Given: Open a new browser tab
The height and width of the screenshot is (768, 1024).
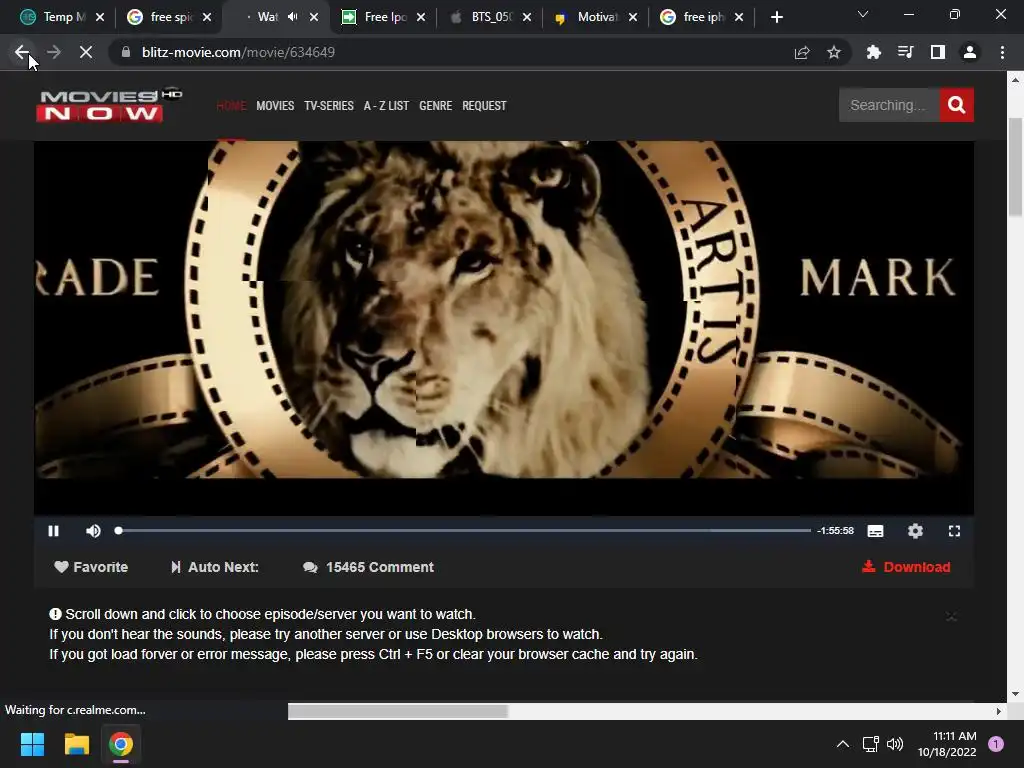Looking at the screenshot, I should (776, 18).
